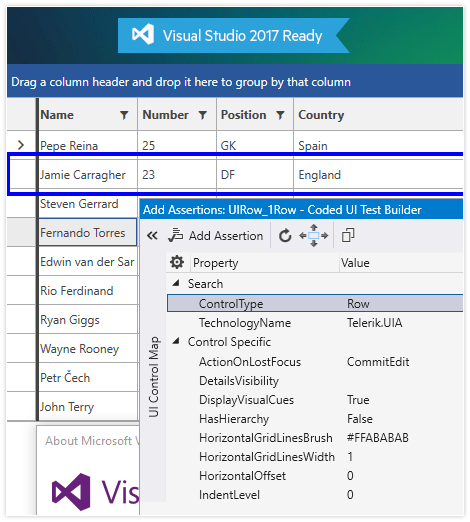Click the Fernando Torres name cell
The width and height of the screenshot is (470, 522).
click(x=88, y=233)
